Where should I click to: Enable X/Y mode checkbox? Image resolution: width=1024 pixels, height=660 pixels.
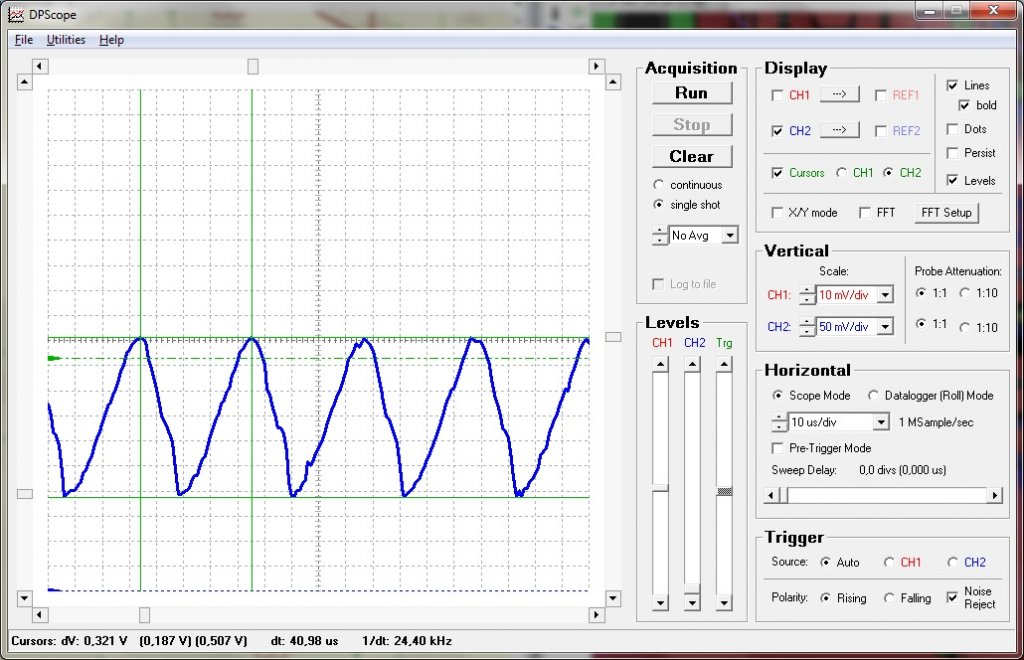pos(777,212)
